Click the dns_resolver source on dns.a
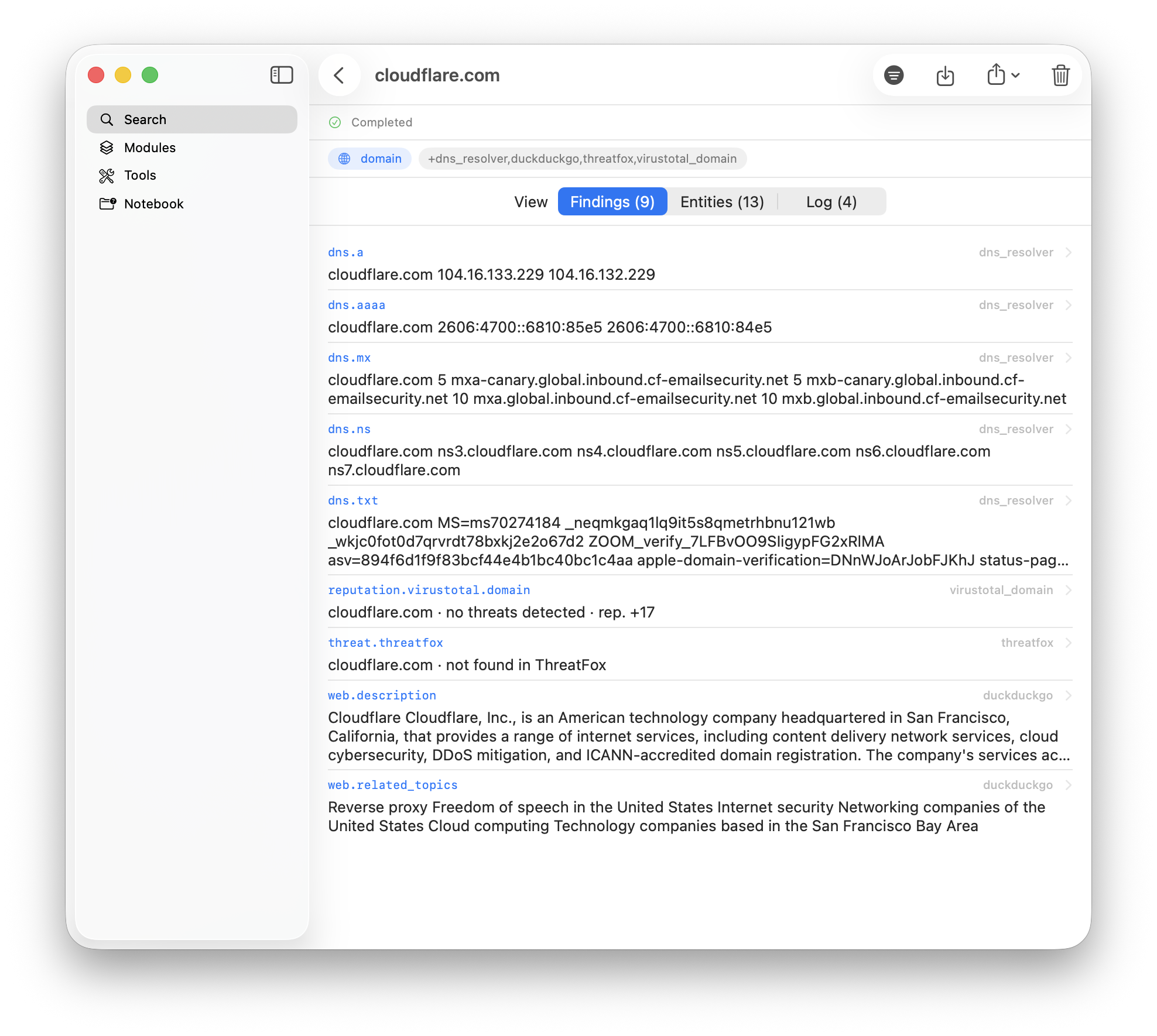1157x1036 pixels. [x=1016, y=252]
